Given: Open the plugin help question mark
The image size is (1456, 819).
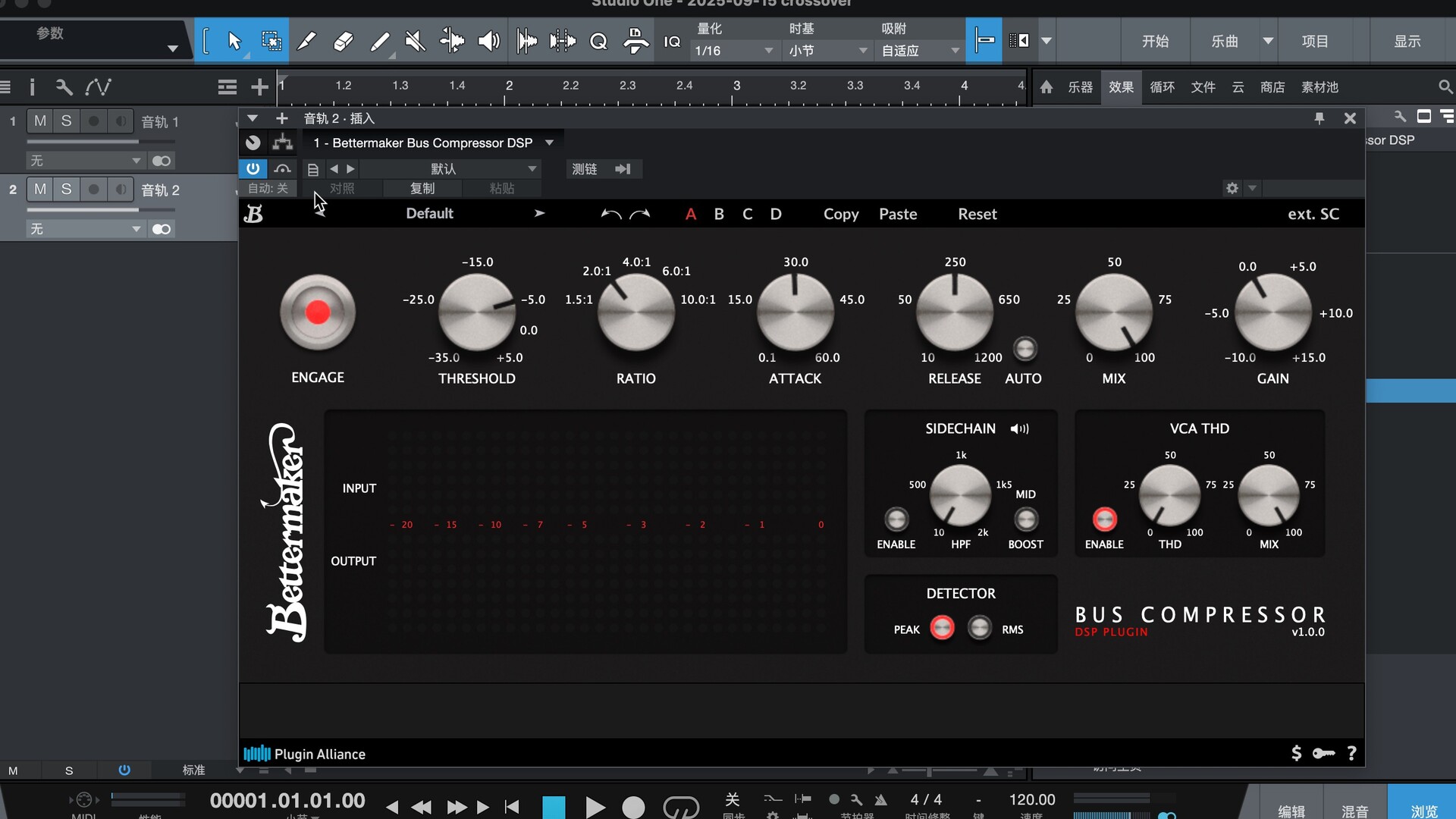Looking at the screenshot, I should pyautogui.click(x=1352, y=753).
